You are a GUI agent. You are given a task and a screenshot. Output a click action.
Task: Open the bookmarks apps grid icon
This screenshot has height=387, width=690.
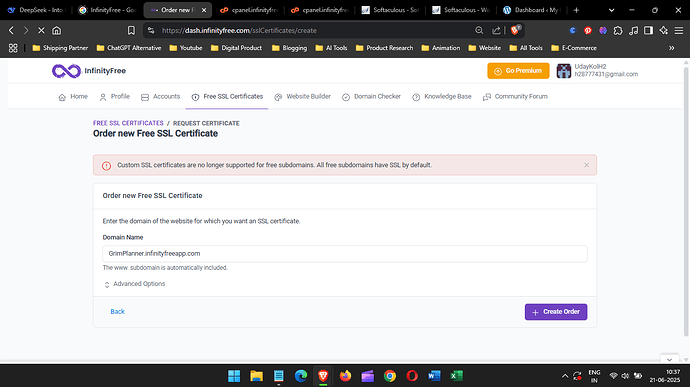click(13, 48)
